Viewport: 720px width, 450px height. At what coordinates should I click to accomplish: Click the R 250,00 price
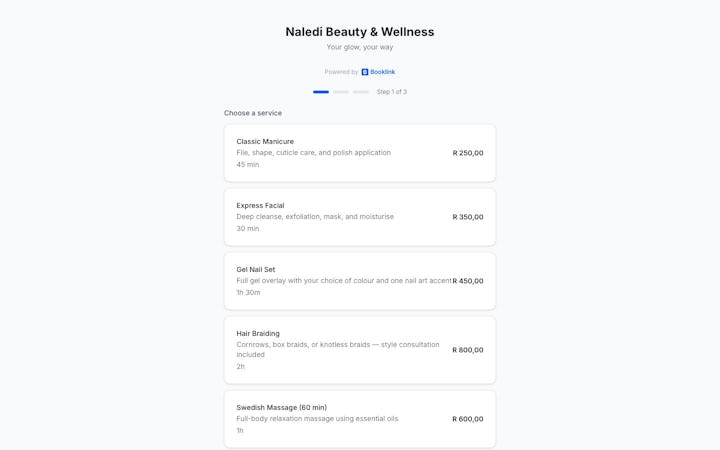(468, 153)
